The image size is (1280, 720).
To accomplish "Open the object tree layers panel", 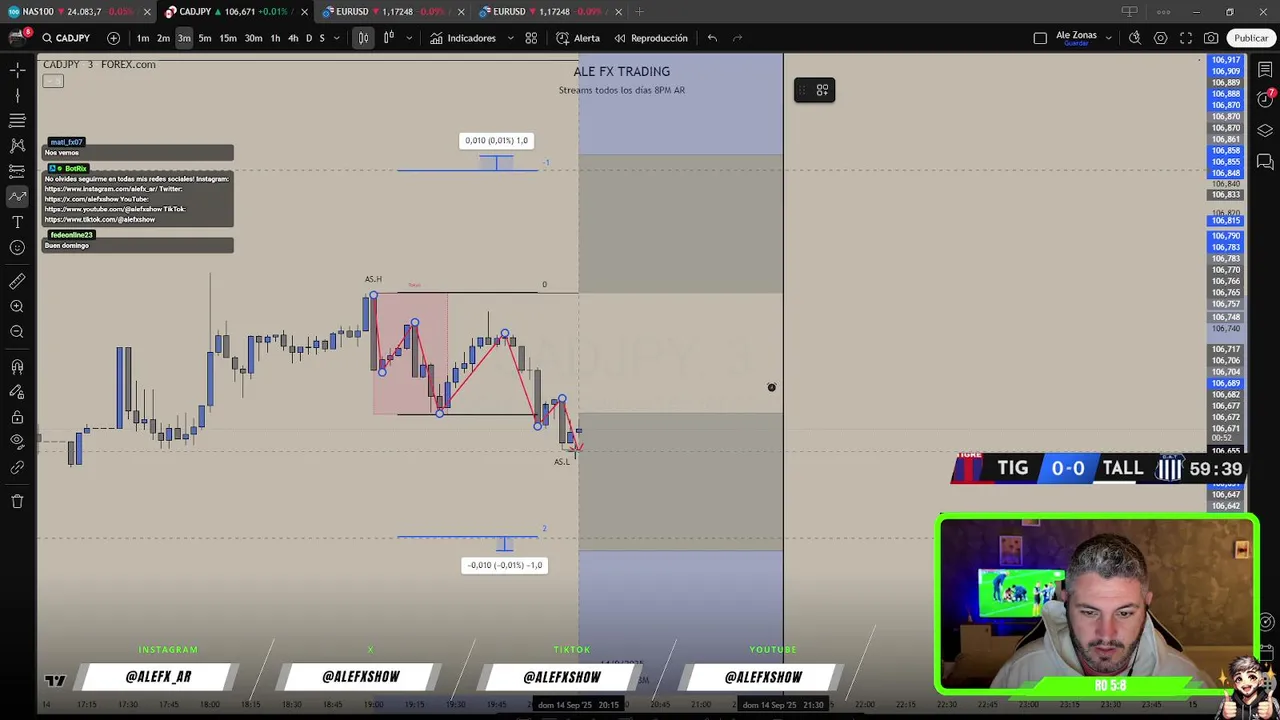I will (1265, 131).
